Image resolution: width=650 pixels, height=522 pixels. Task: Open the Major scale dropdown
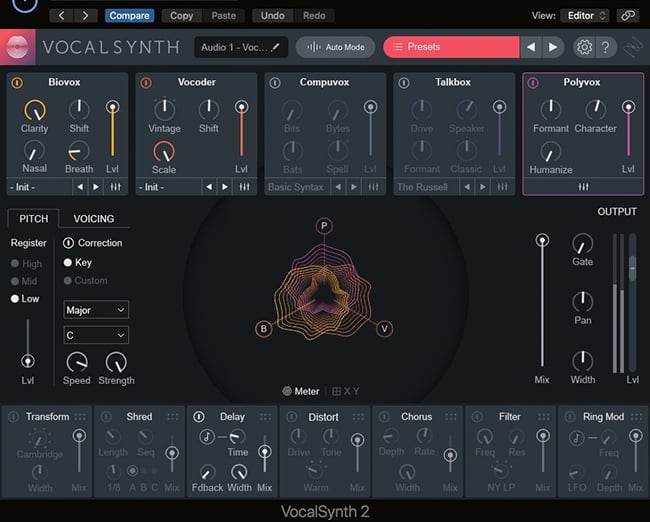(x=96, y=310)
